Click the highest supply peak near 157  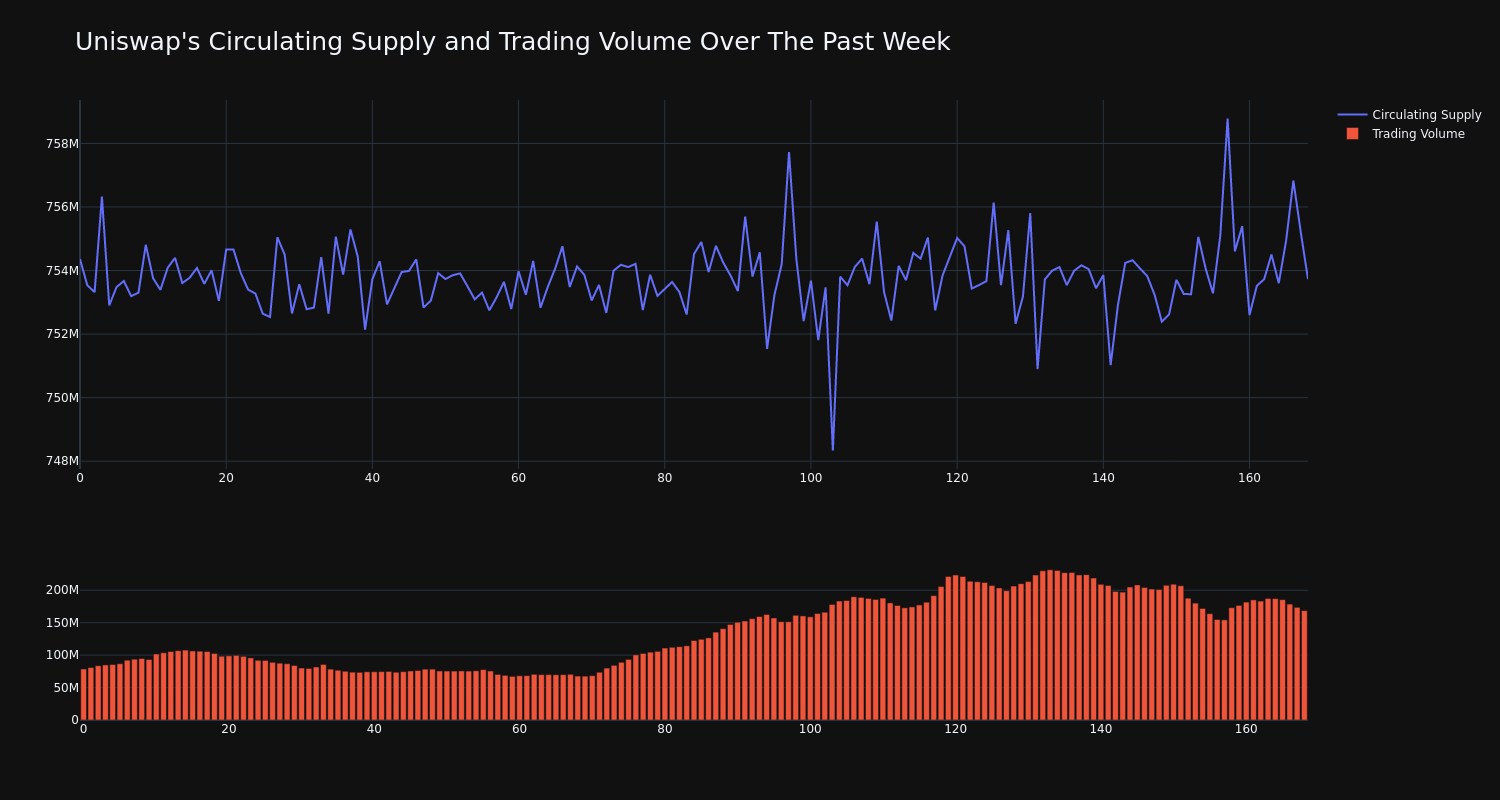coord(1227,120)
